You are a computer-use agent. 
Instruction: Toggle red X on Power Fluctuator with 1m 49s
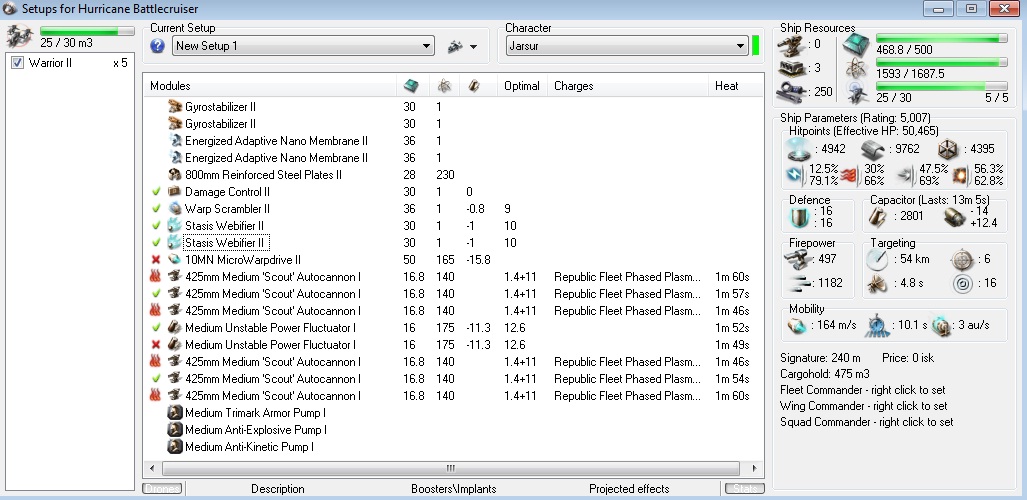tap(156, 345)
